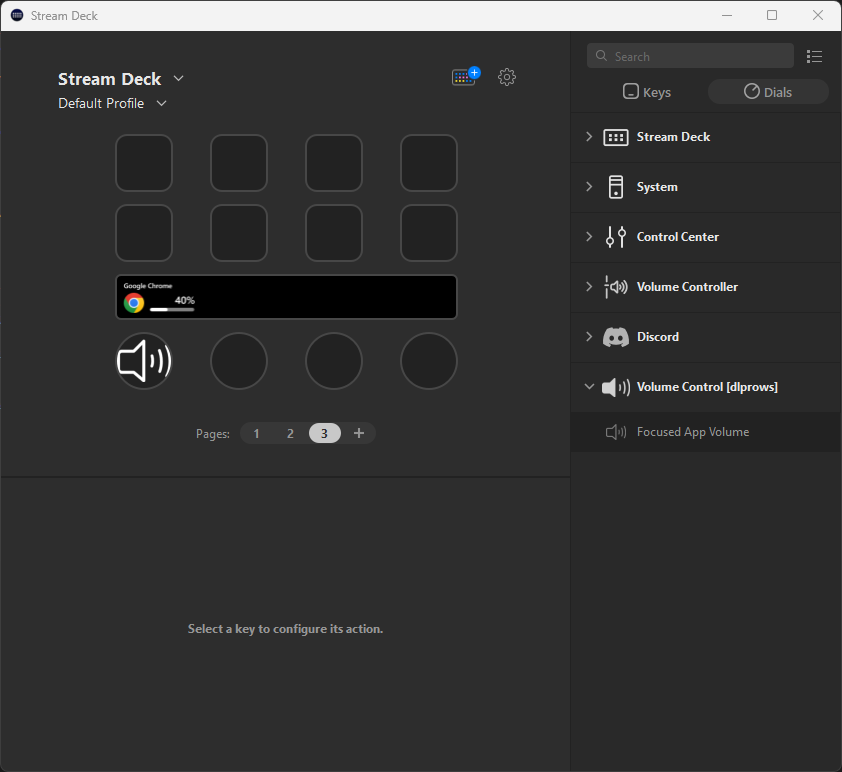The width and height of the screenshot is (842, 772).
Task: Click the Google Chrome title on touch strip
Action: point(148,286)
